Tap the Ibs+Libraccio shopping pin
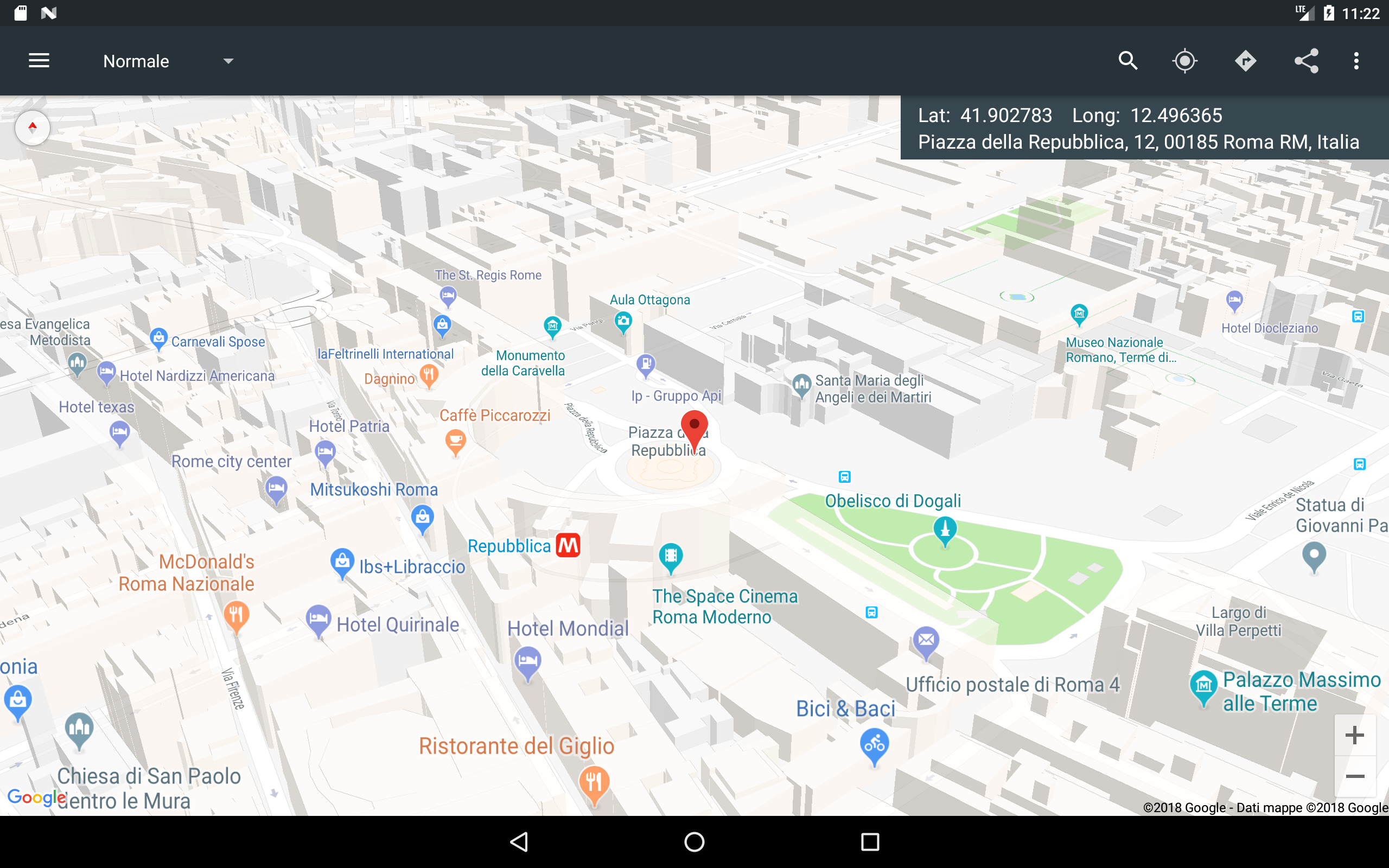Screen dimensions: 1389x868 (x=342, y=563)
